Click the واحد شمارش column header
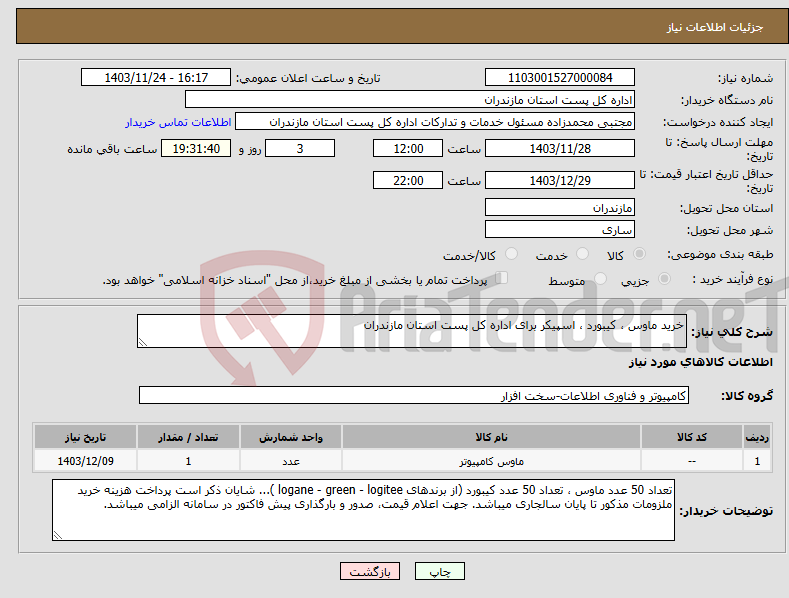This screenshot has height=598, width=789. pyautogui.click(x=291, y=437)
